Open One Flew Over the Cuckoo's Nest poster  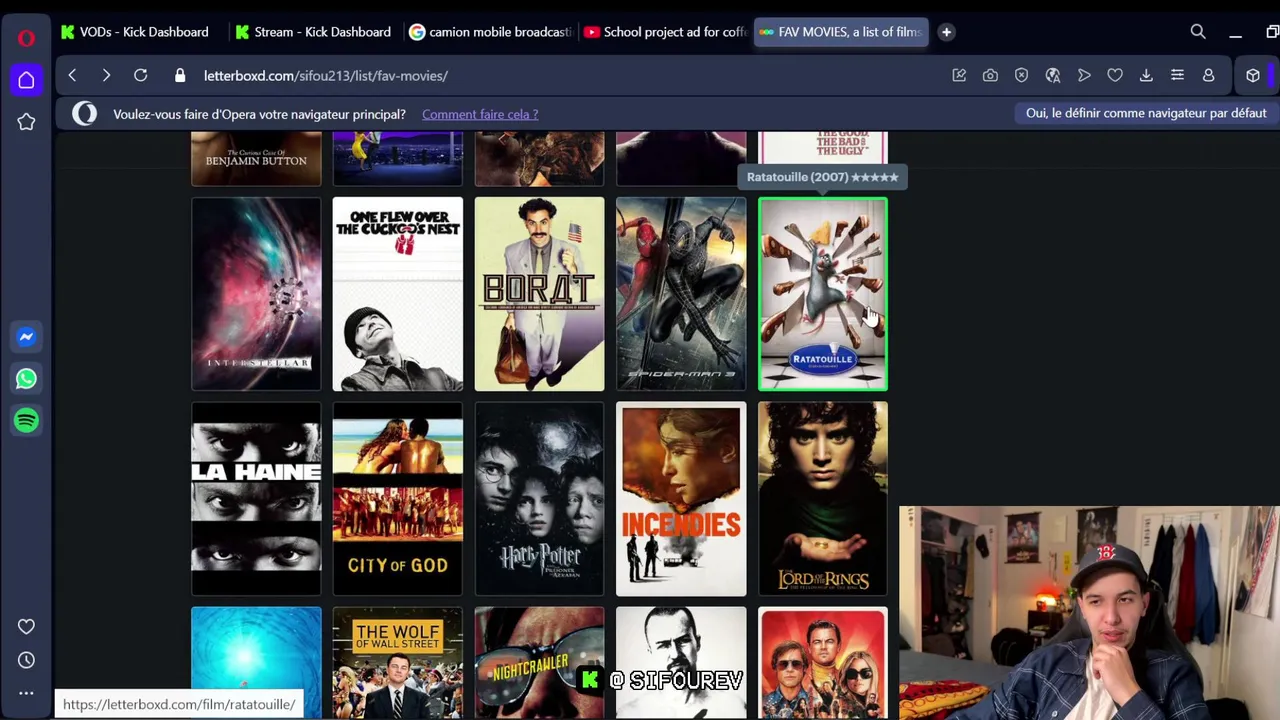[398, 294]
